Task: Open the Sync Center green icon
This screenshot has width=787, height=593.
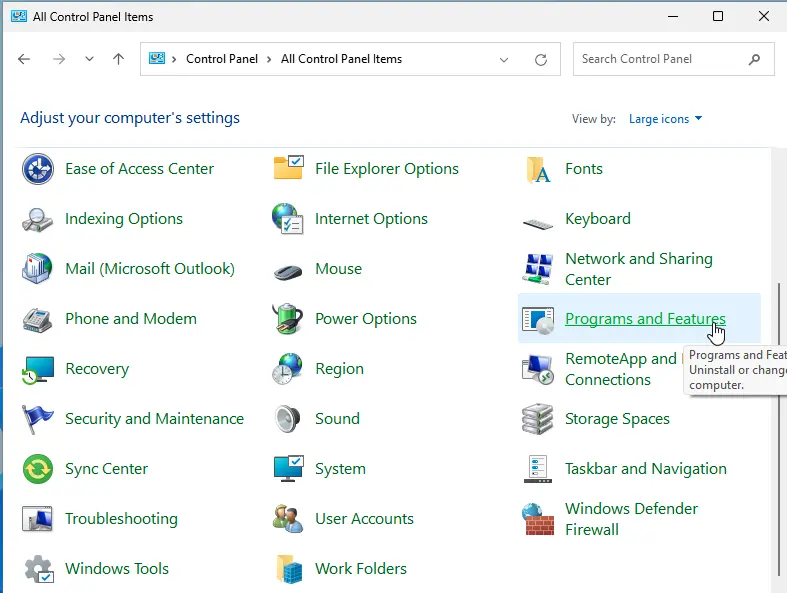Action: click(x=38, y=469)
